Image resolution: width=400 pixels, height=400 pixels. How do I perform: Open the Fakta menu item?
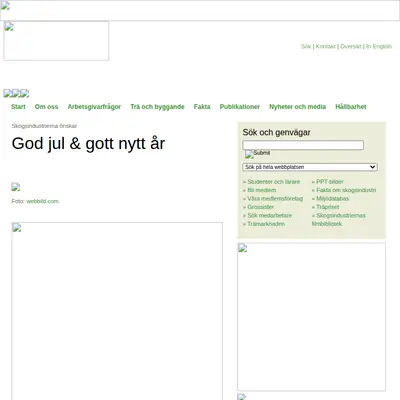(202, 107)
